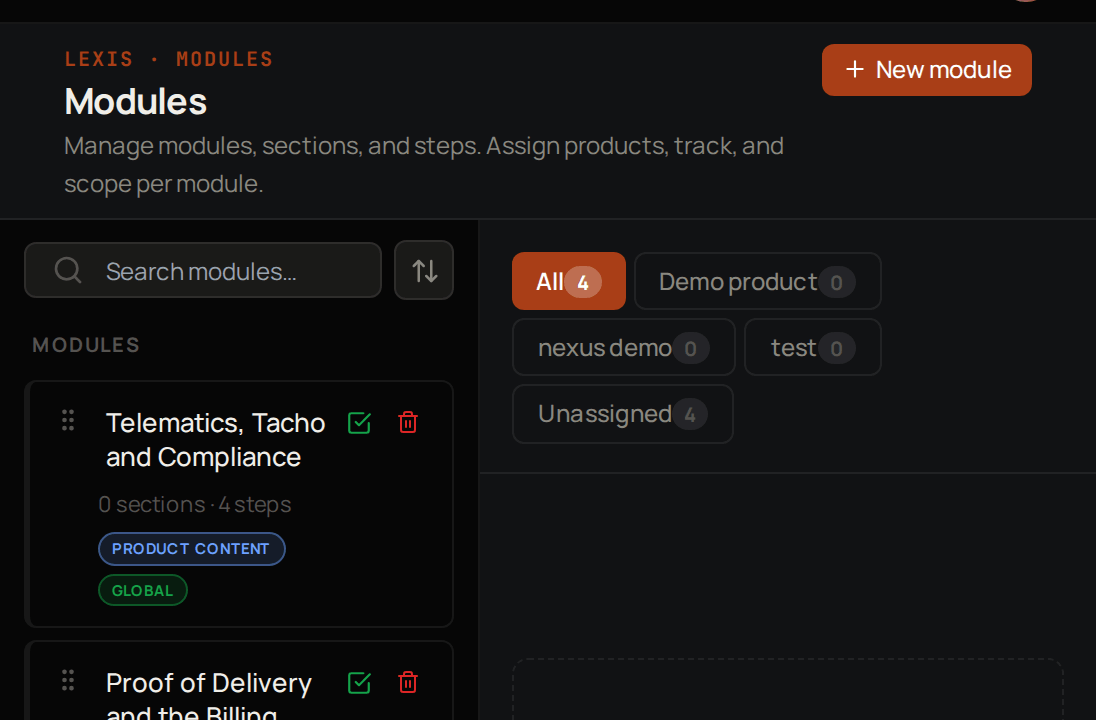The height and width of the screenshot is (720, 1096).
Task: Click 0 sections · 4 steps text
Action: pyautogui.click(x=195, y=504)
